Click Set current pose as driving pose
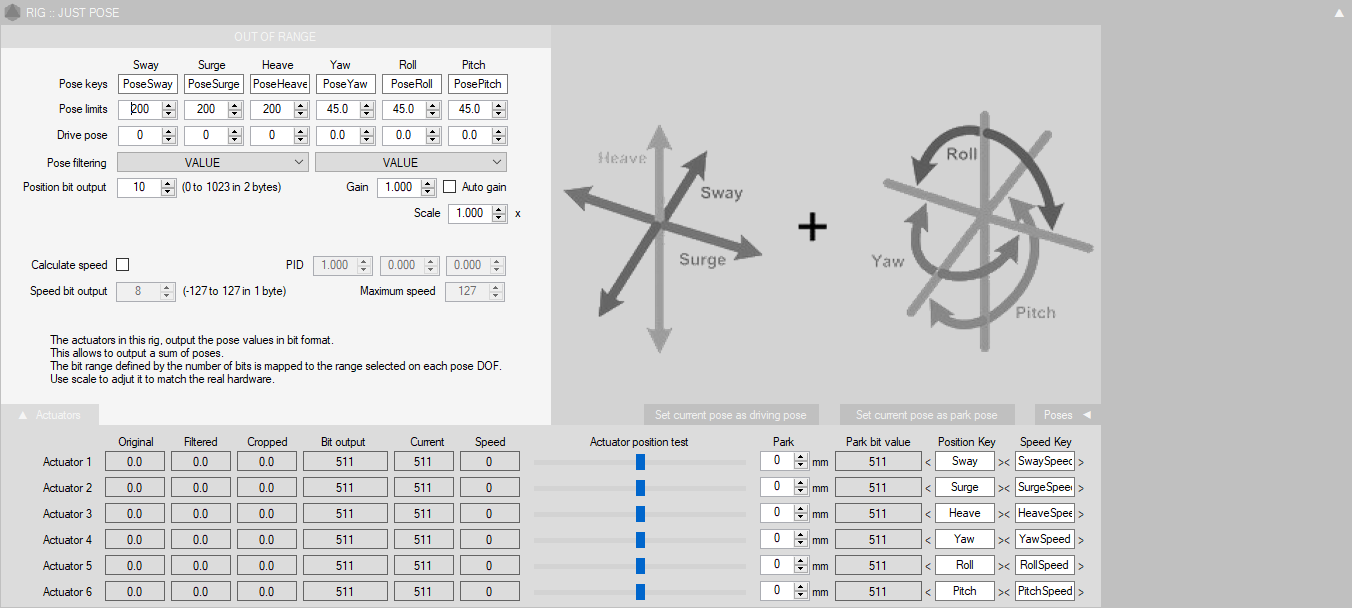Image resolution: width=1352 pixels, height=608 pixels. (x=732, y=414)
